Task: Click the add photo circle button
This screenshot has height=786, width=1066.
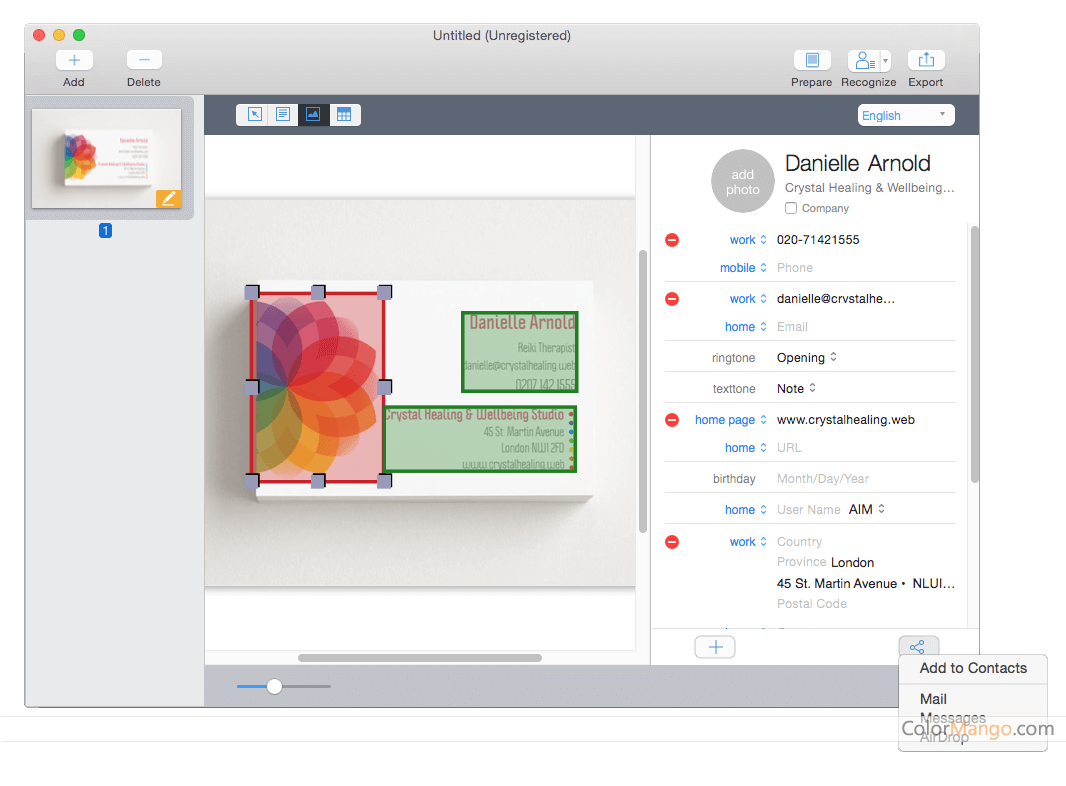Action: (x=742, y=181)
